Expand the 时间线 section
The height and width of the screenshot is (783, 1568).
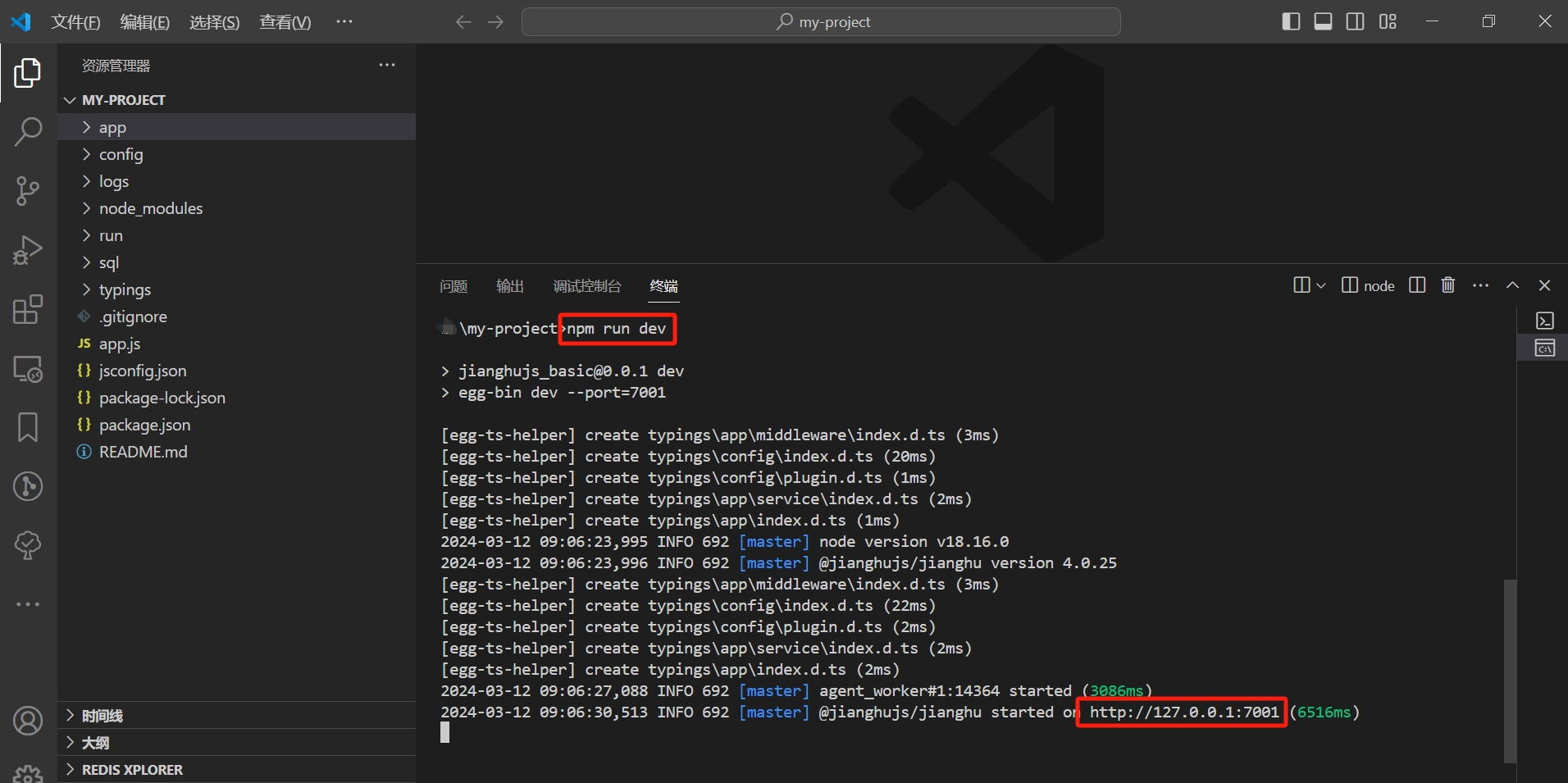(x=102, y=716)
